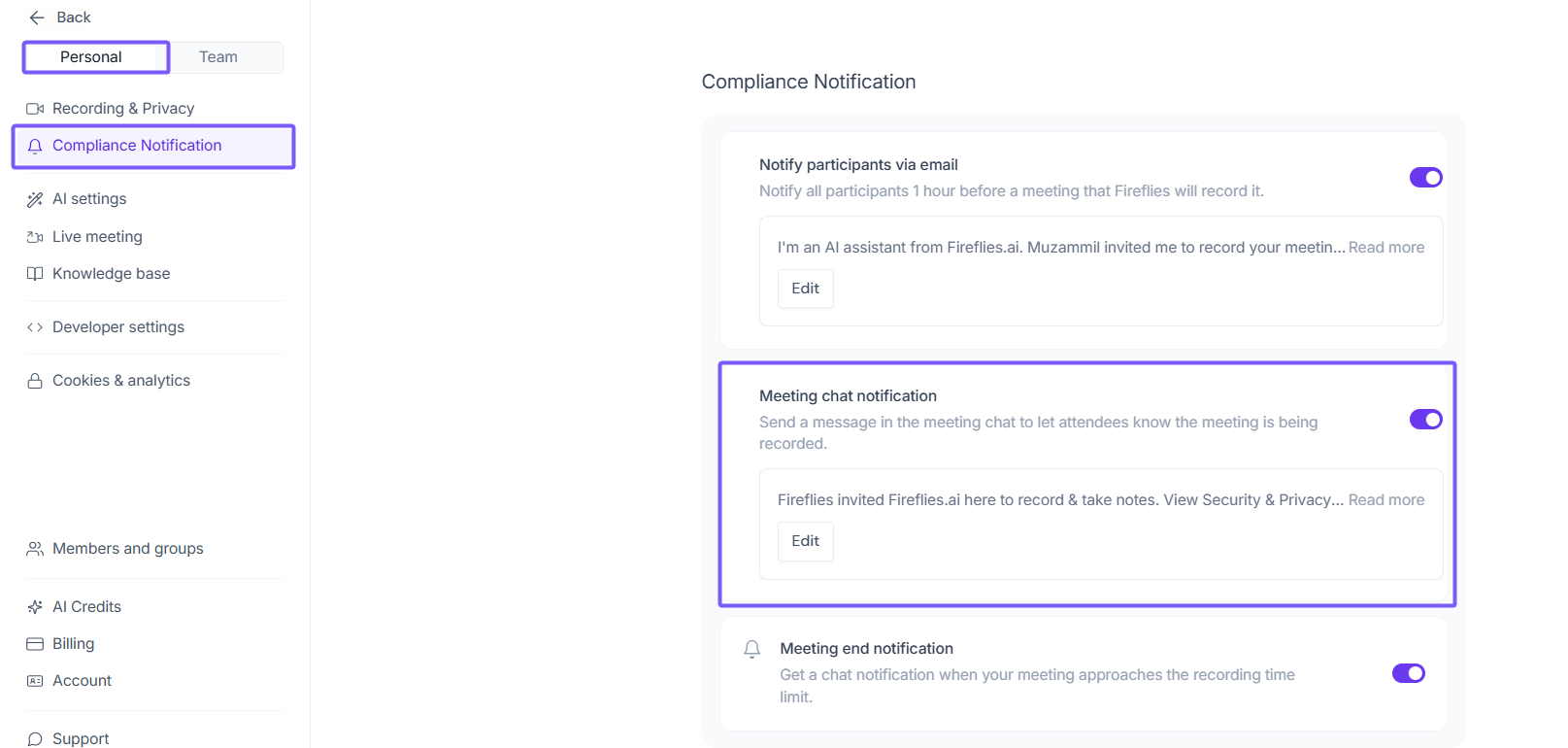Click the Live meeting icon
Image resolution: width=1568 pixels, height=748 pixels.
point(35,237)
